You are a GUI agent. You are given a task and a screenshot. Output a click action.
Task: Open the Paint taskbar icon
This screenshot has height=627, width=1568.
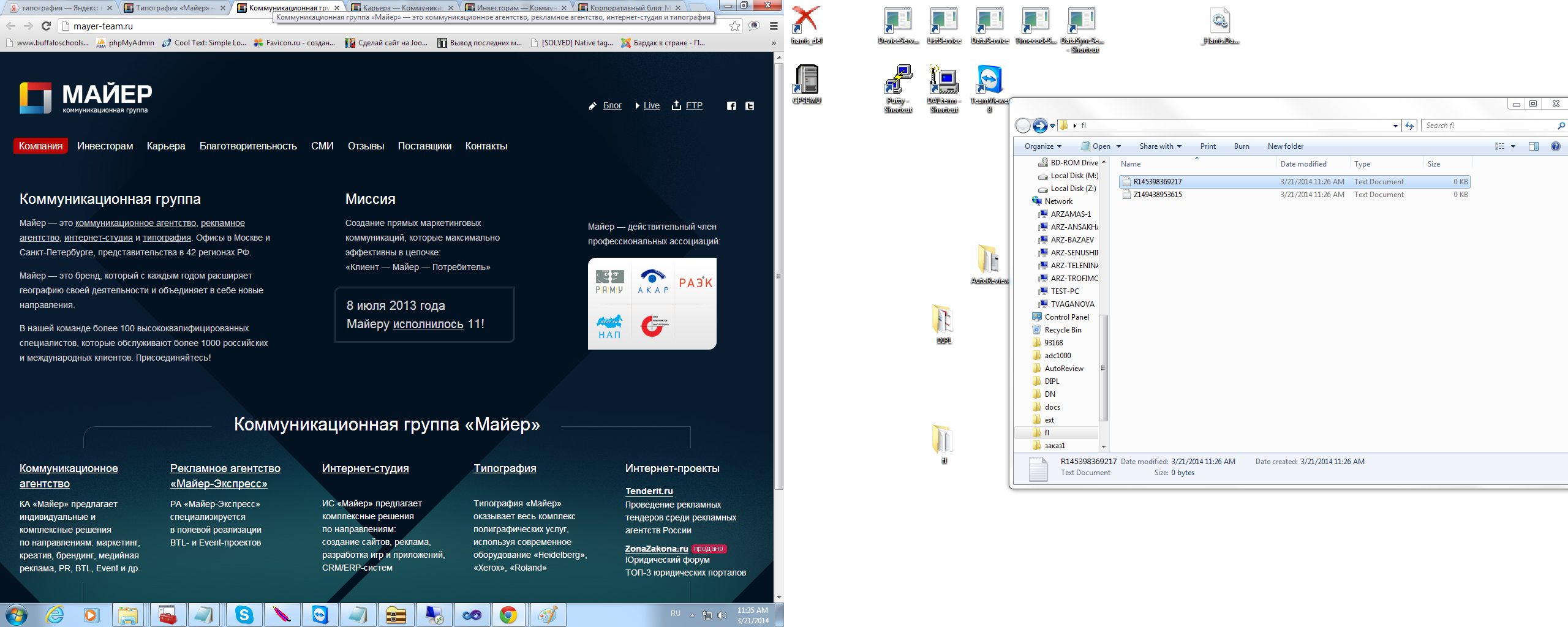pyautogui.click(x=547, y=615)
